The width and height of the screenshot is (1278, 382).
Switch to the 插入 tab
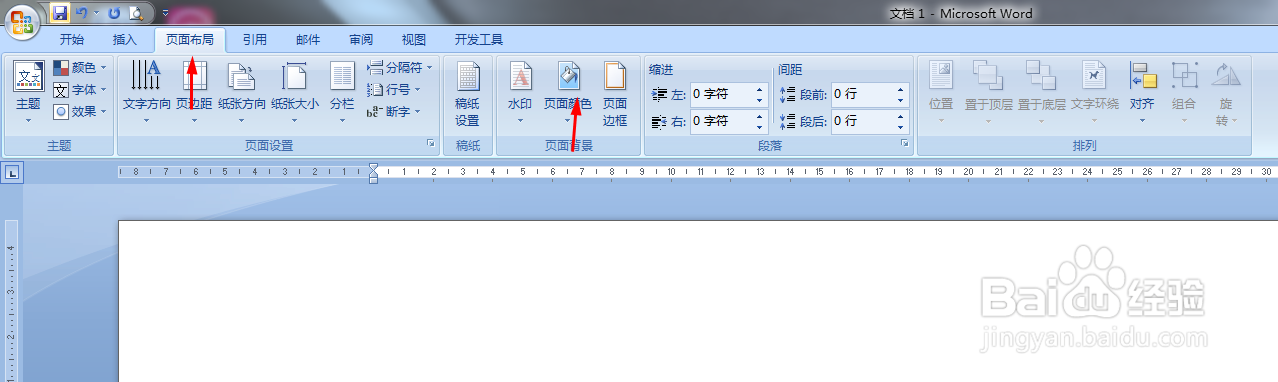124,40
